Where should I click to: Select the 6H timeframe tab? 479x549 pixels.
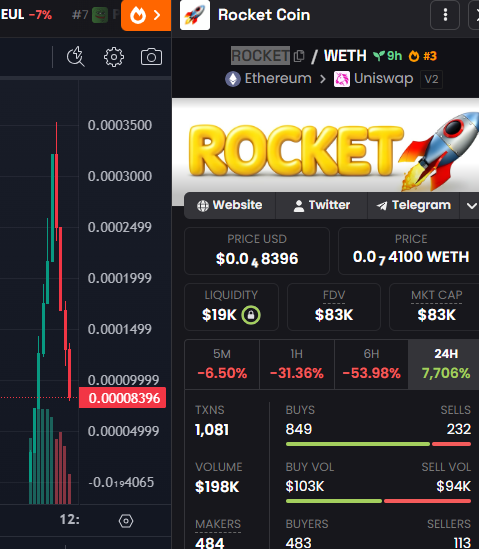coord(371,364)
